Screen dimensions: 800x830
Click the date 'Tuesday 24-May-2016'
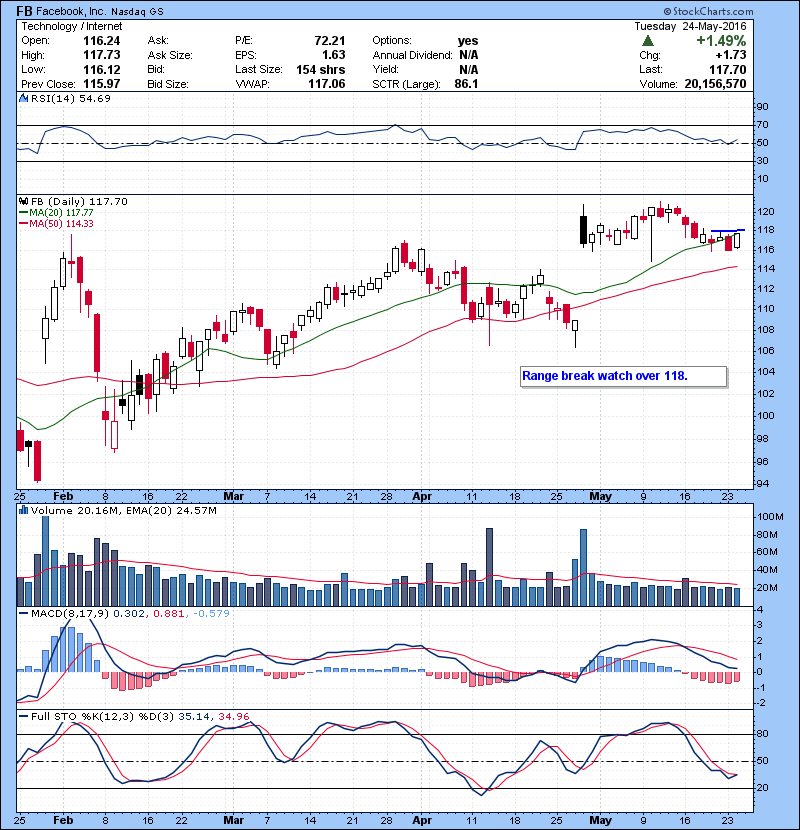[x=690, y=26]
